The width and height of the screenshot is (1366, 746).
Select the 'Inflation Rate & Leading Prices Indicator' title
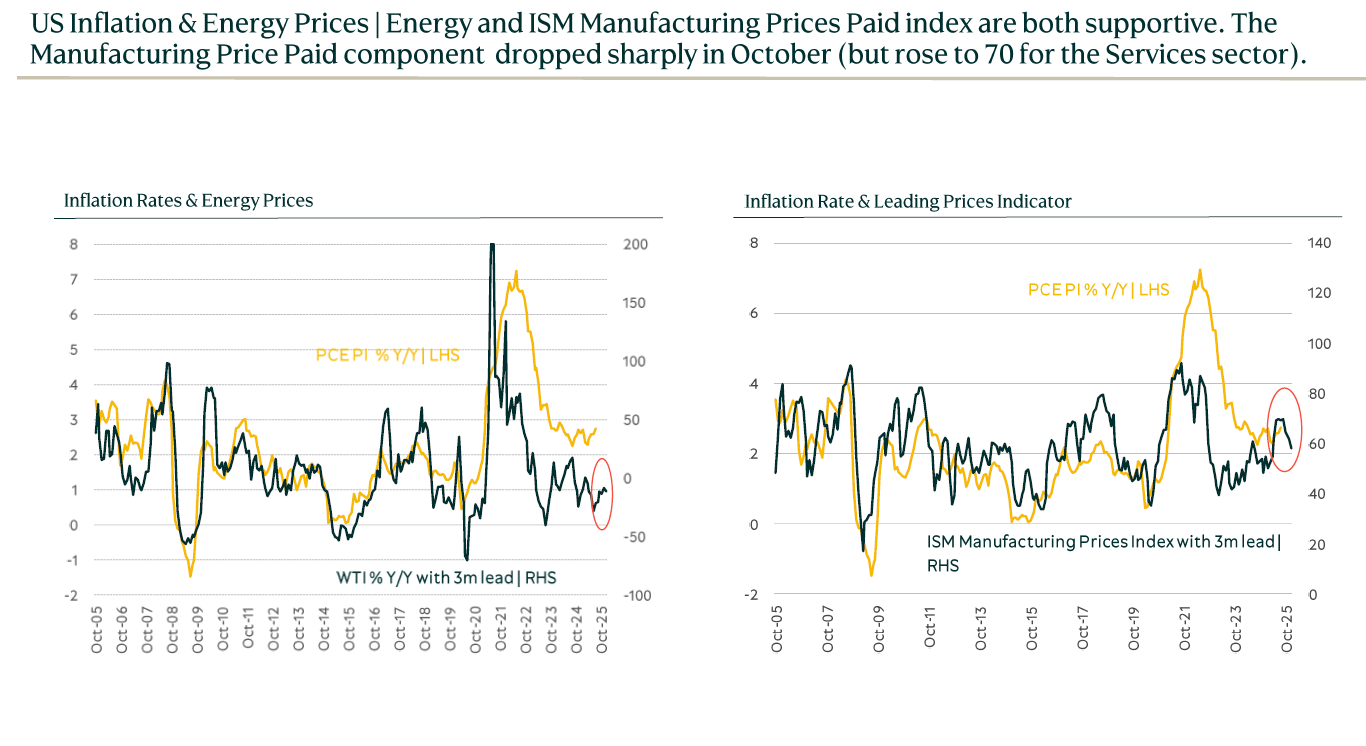tap(907, 202)
